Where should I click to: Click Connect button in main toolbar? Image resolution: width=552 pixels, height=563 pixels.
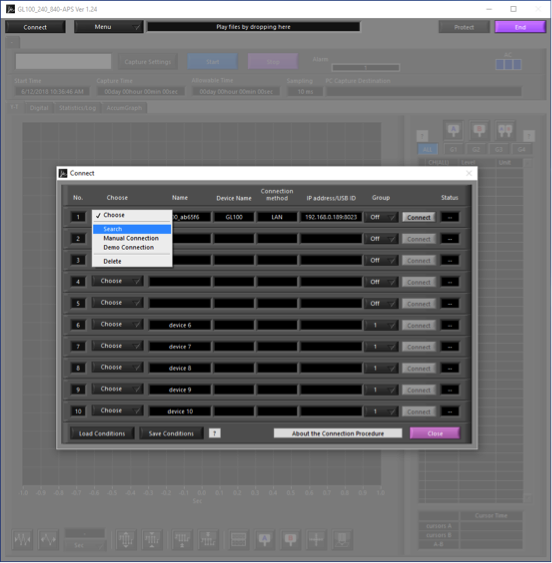[x=35, y=27]
